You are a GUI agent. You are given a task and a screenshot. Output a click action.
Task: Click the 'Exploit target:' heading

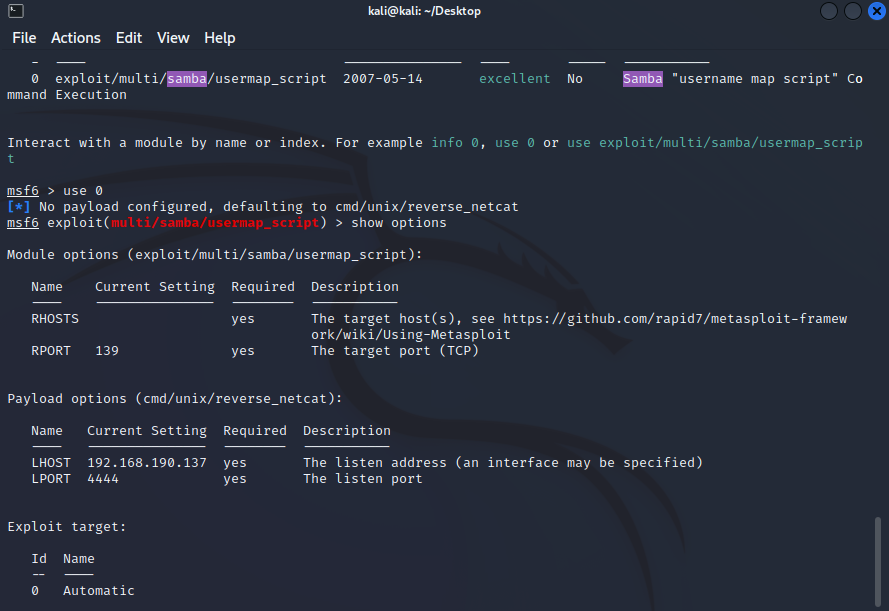click(67, 527)
